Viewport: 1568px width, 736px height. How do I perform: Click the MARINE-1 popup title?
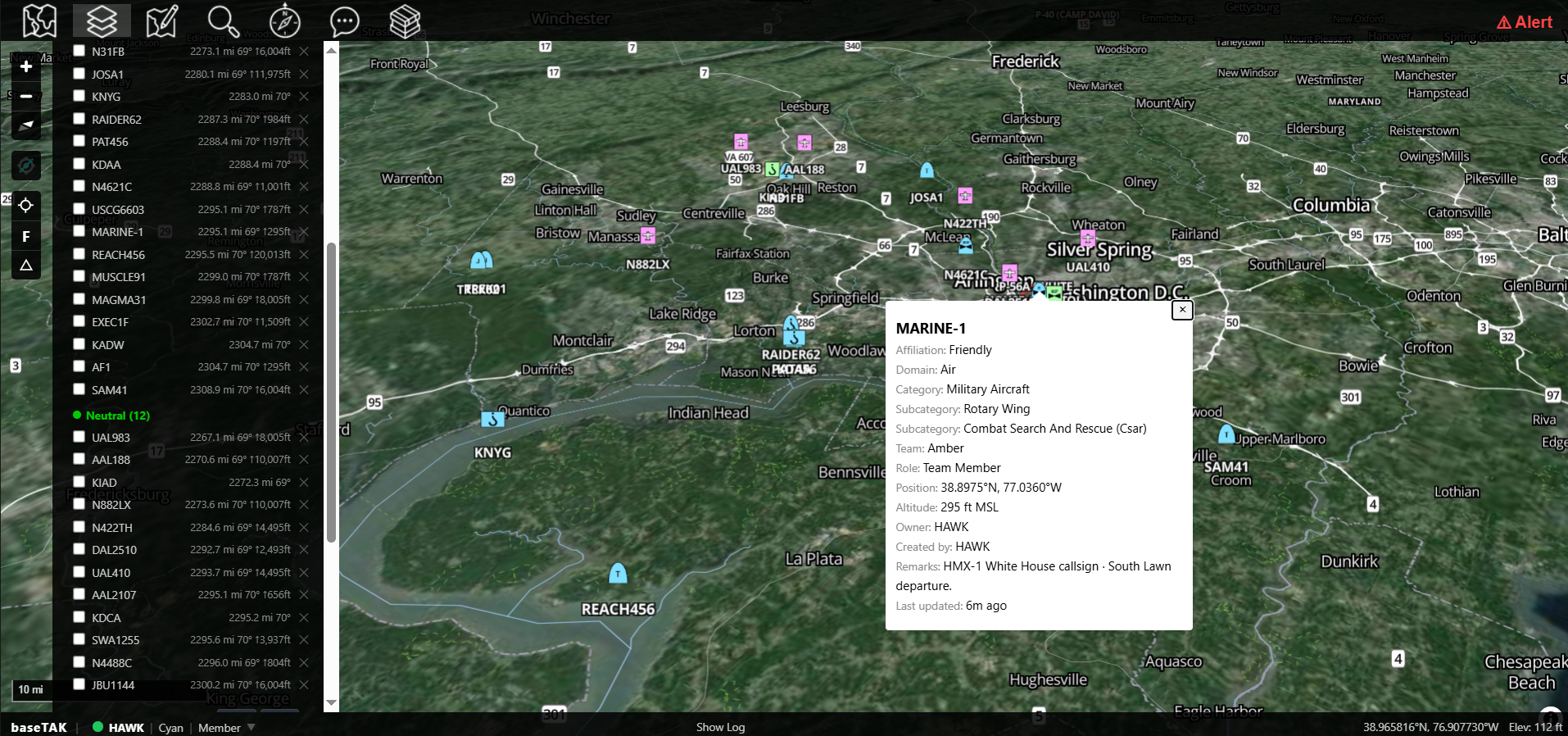click(x=931, y=328)
